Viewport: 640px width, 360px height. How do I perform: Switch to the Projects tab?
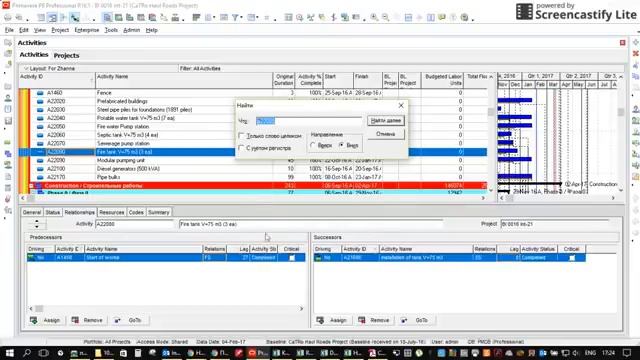point(67,56)
